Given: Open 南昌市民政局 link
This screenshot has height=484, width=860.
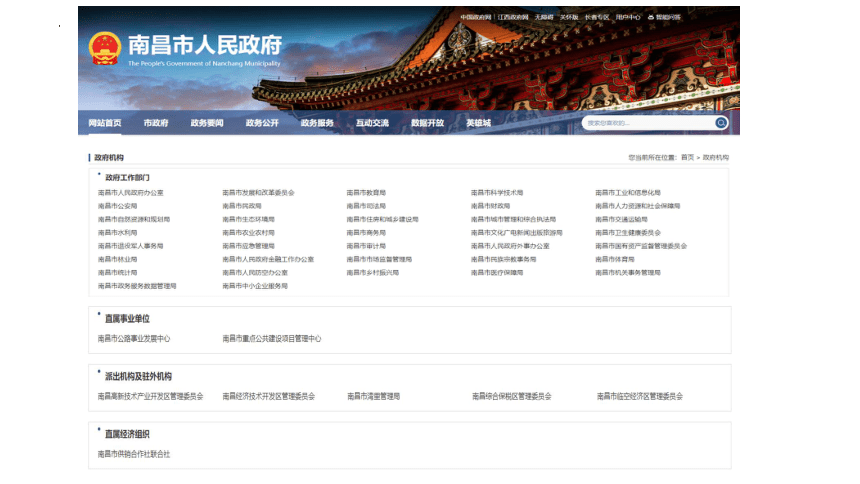Looking at the screenshot, I should [x=242, y=206].
